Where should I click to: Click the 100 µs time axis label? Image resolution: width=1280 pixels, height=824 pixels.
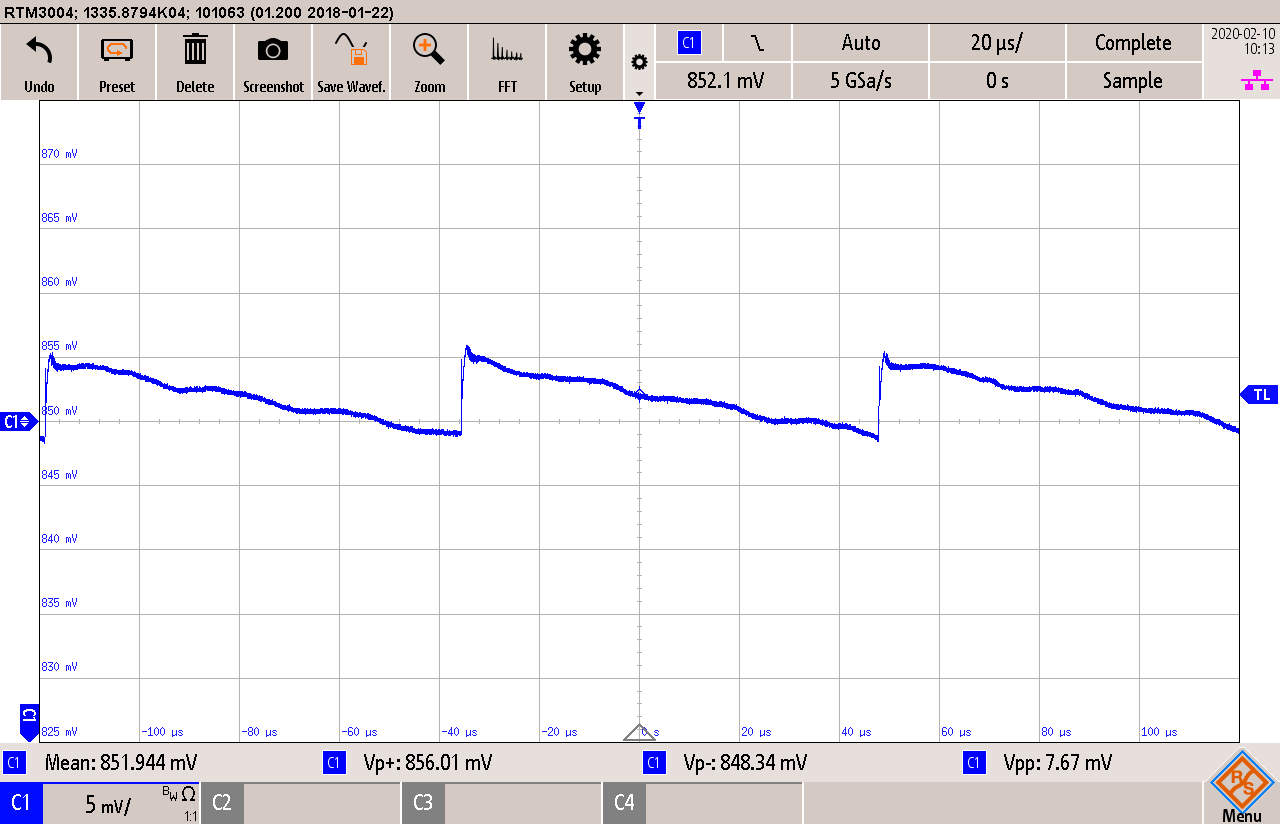pyautogui.click(x=1158, y=732)
